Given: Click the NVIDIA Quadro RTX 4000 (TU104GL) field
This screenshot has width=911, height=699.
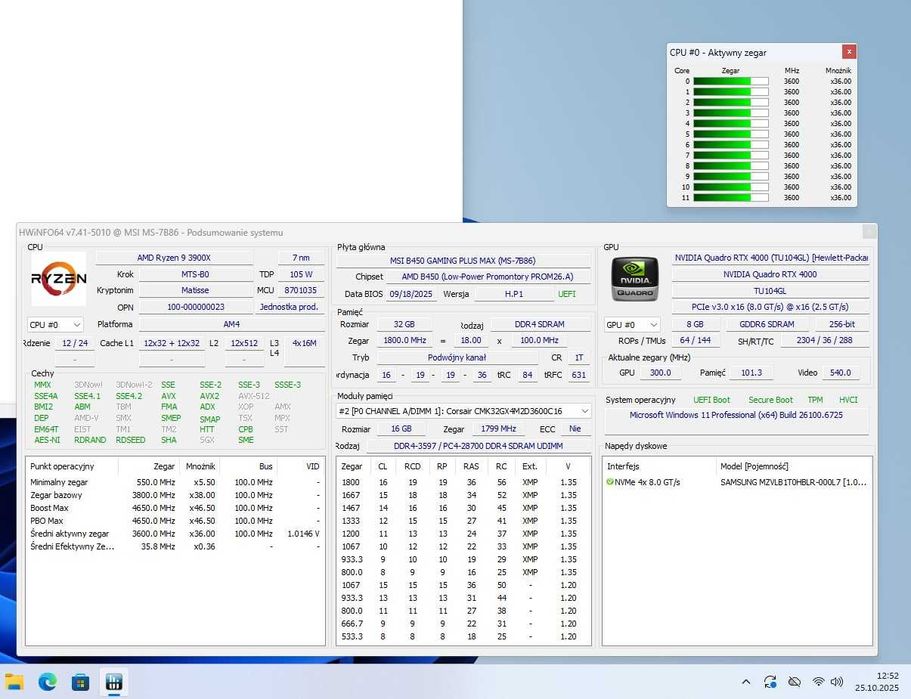Looking at the screenshot, I should point(771,257).
